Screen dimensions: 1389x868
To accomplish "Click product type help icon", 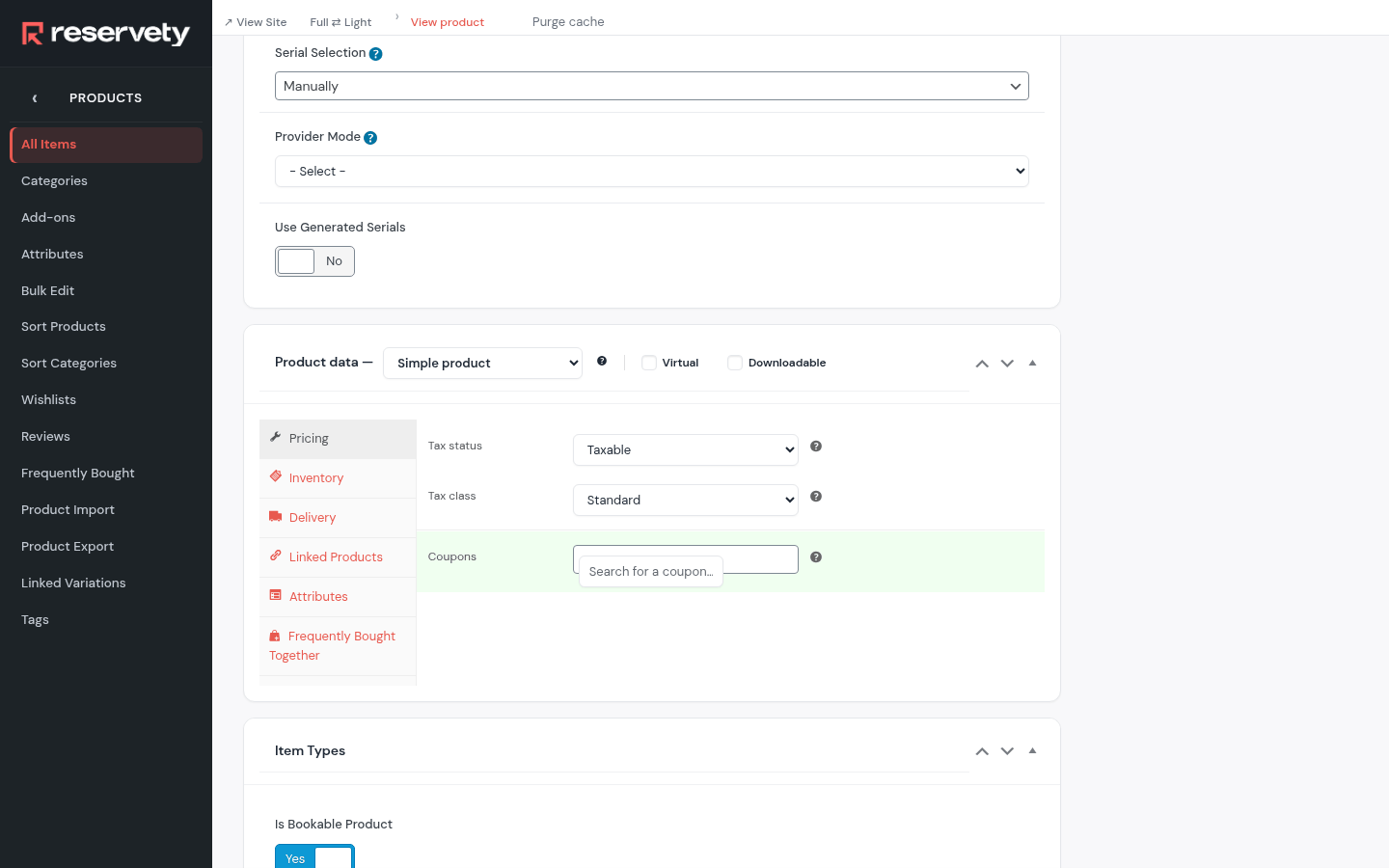I will point(602,361).
